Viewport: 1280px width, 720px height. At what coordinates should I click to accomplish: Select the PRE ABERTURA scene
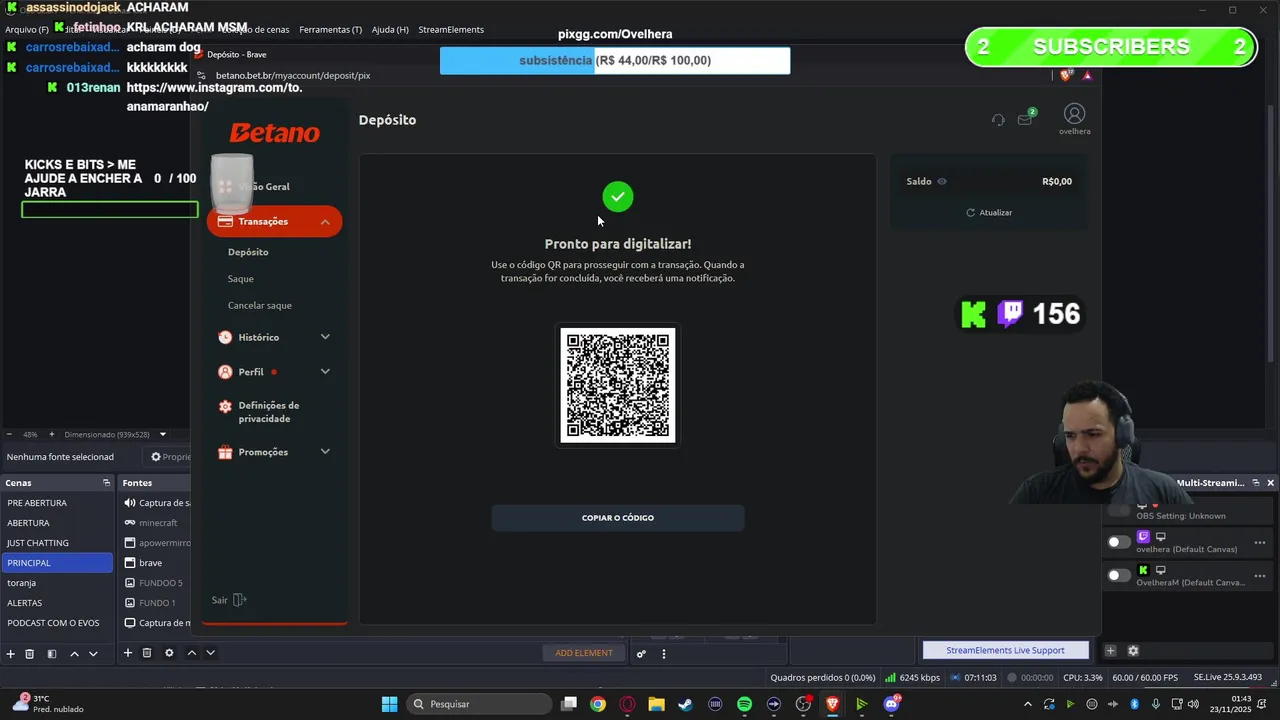point(58,503)
